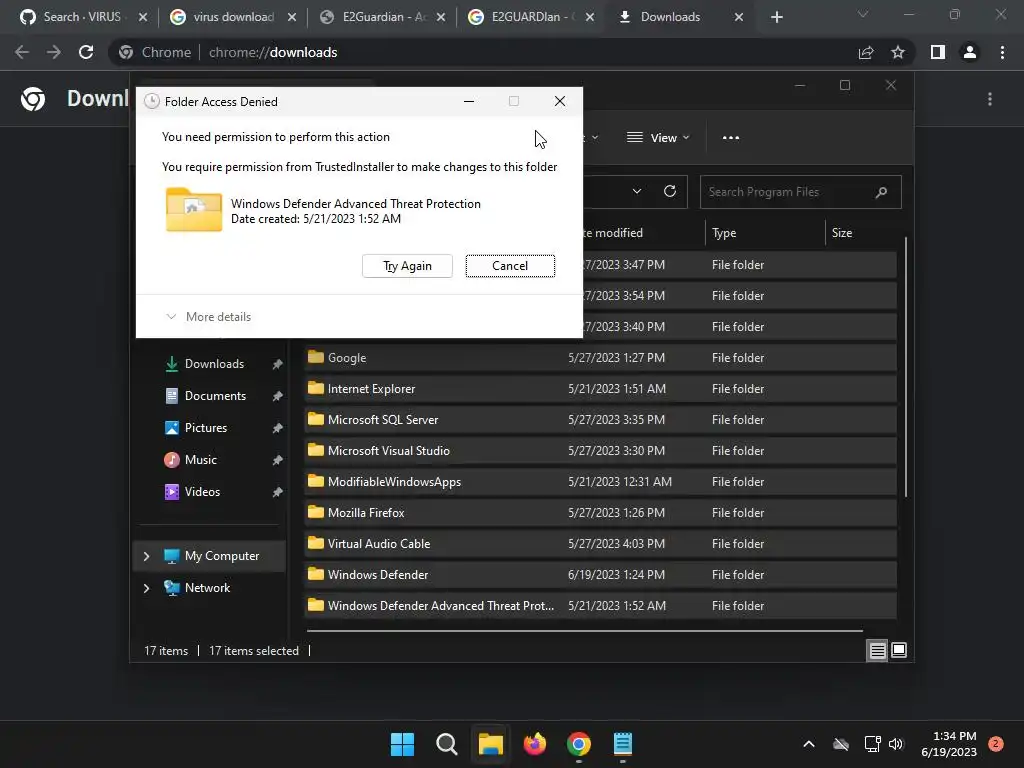
Task: Click Try Again in Folder Access Denied dialog
Action: tap(407, 266)
